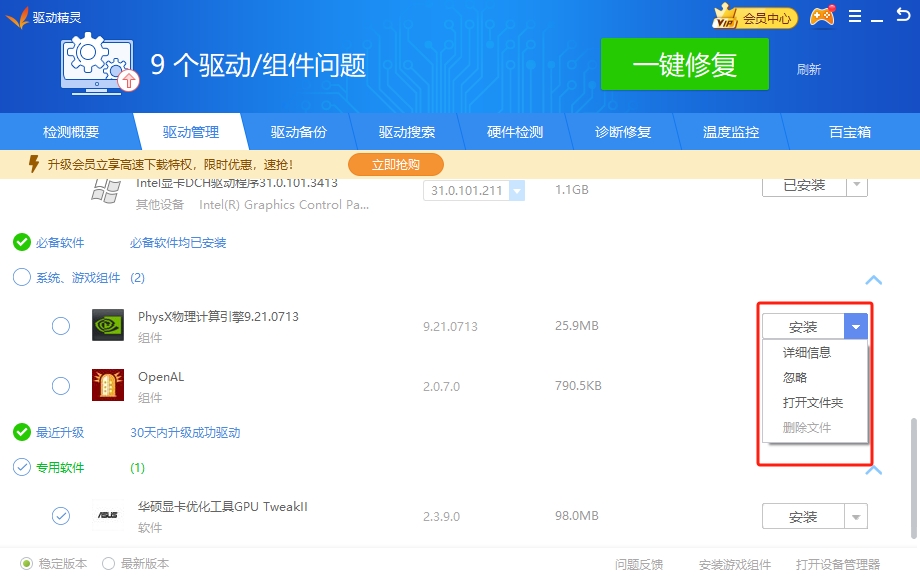Open the 问题反馈 link

point(639,564)
